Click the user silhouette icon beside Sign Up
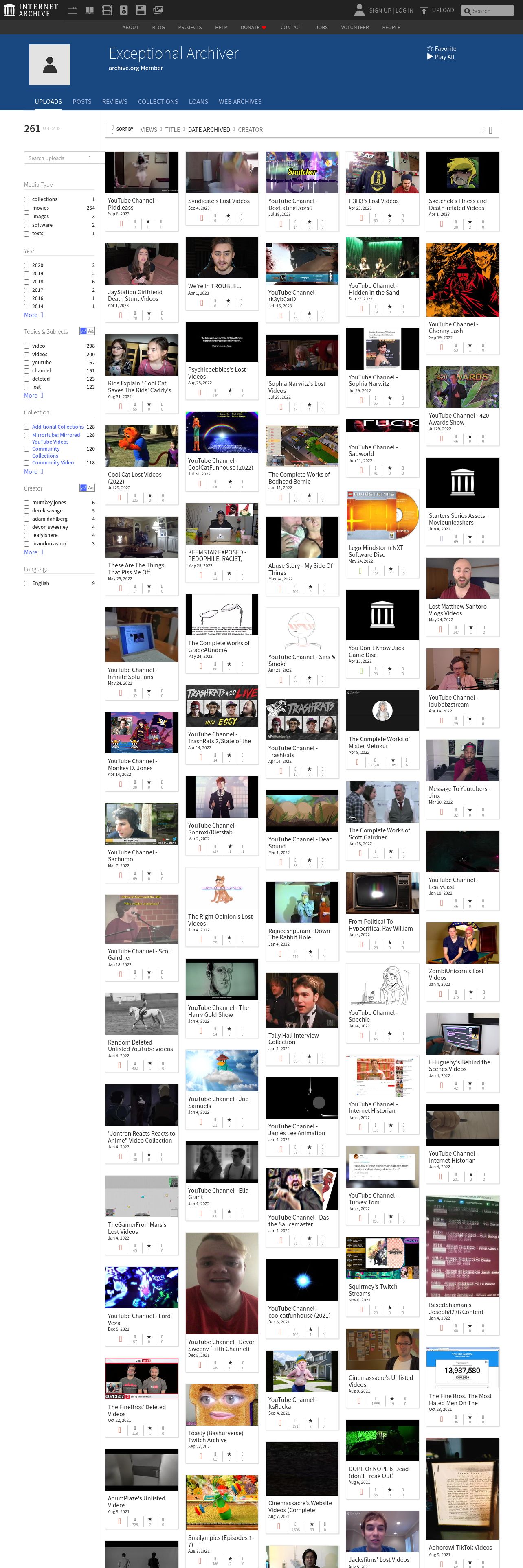The height and width of the screenshot is (1568, 523). [359, 10]
